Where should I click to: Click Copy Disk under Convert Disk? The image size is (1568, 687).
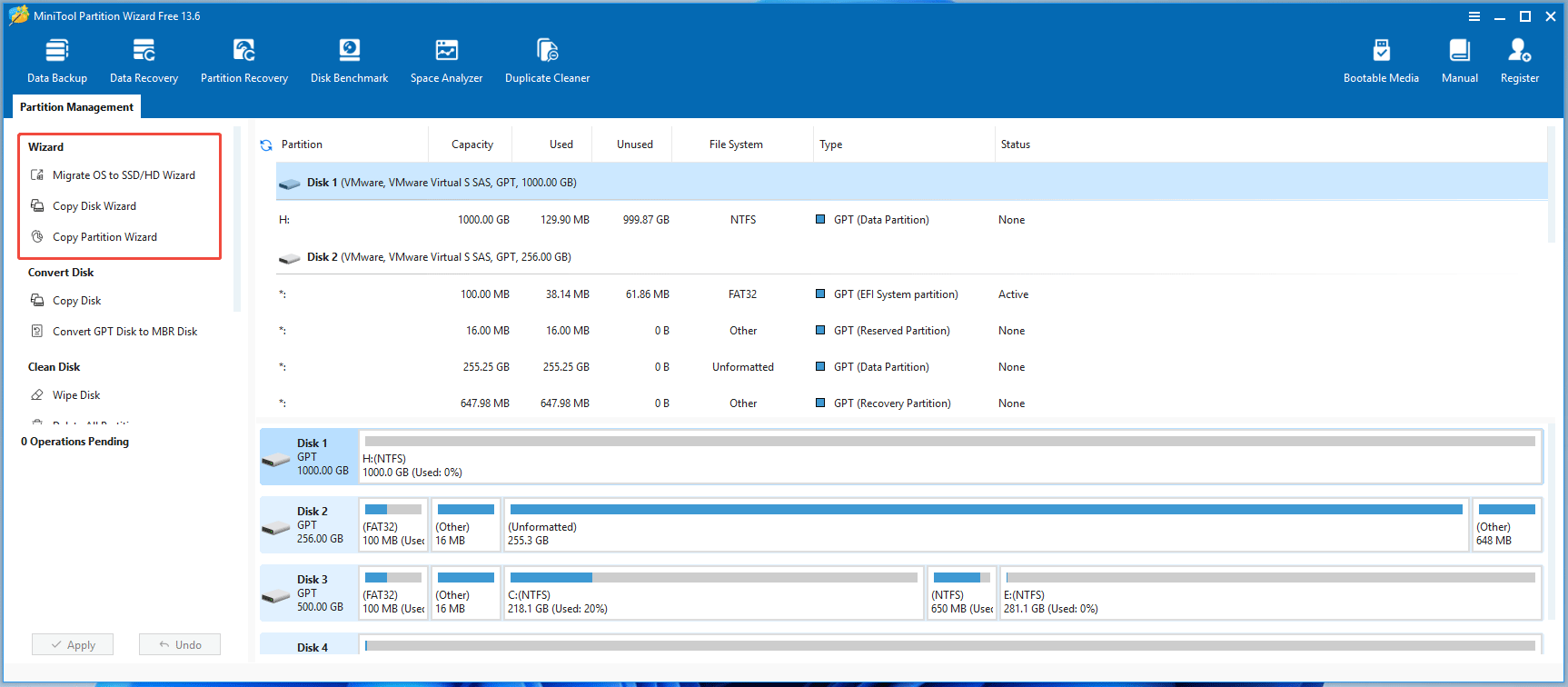click(76, 301)
